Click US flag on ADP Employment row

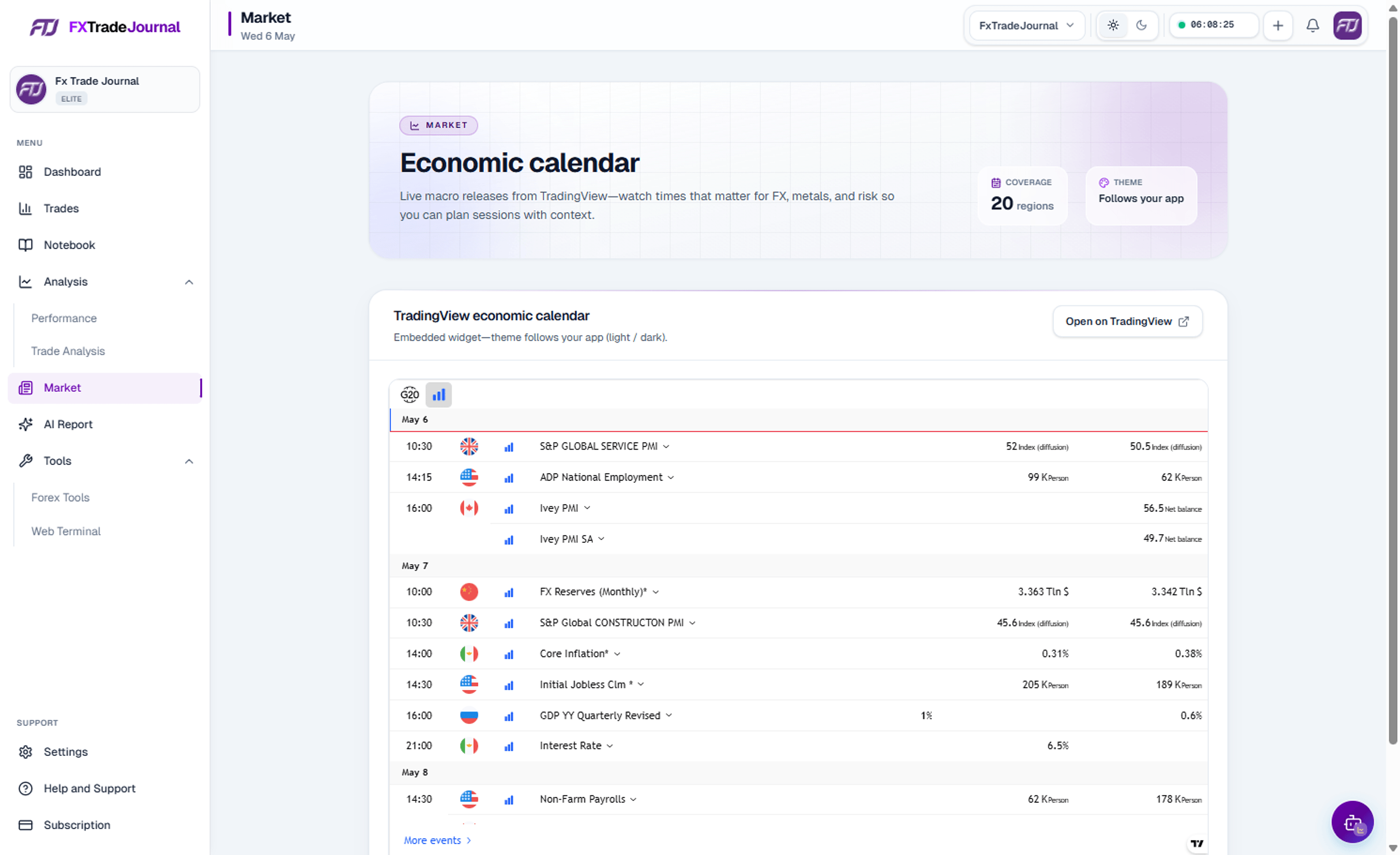coord(469,477)
